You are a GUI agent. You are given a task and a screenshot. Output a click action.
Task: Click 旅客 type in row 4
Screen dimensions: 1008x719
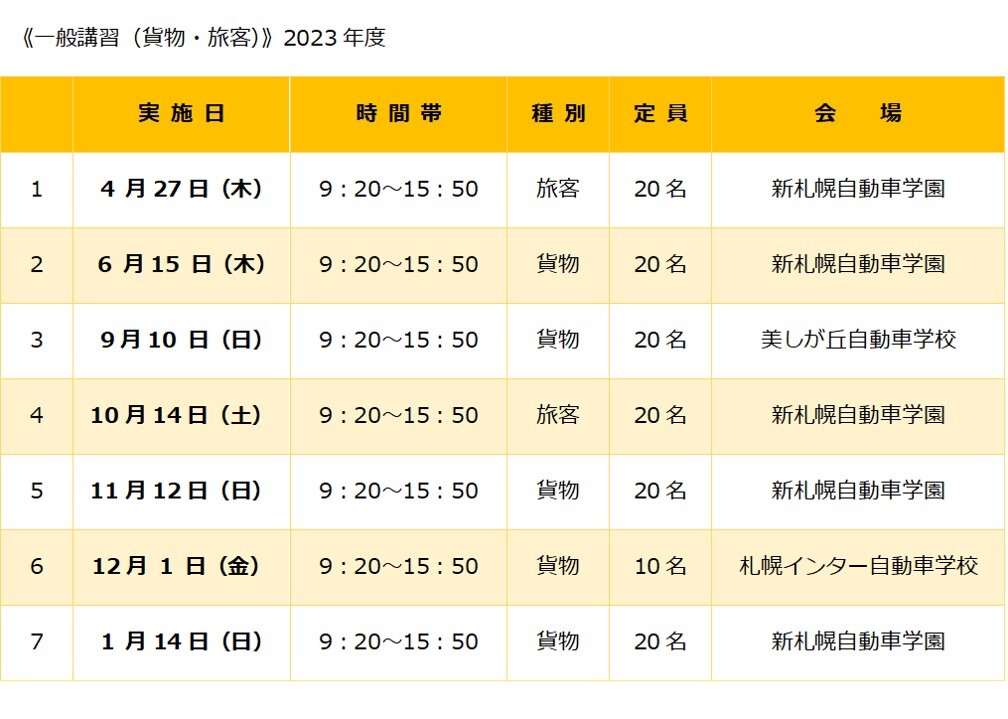(558, 415)
